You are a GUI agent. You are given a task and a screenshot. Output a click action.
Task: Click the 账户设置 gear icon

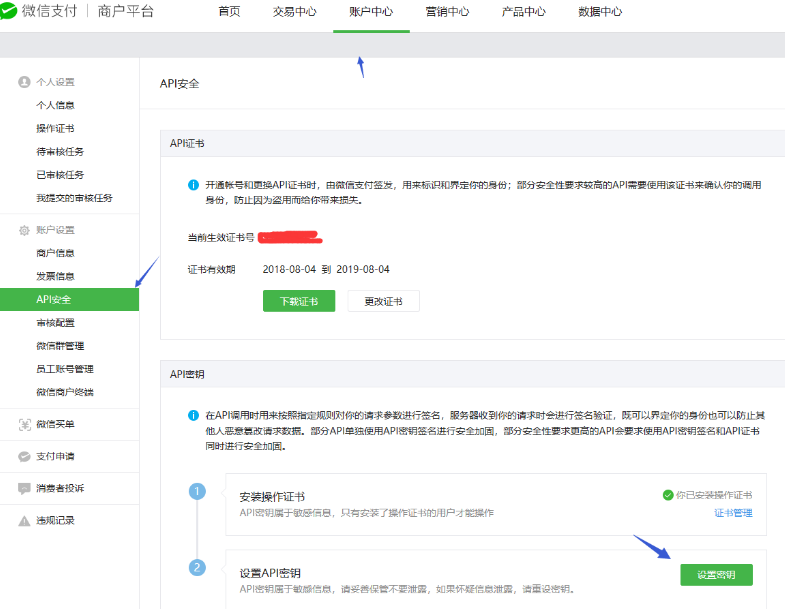point(24,230)
